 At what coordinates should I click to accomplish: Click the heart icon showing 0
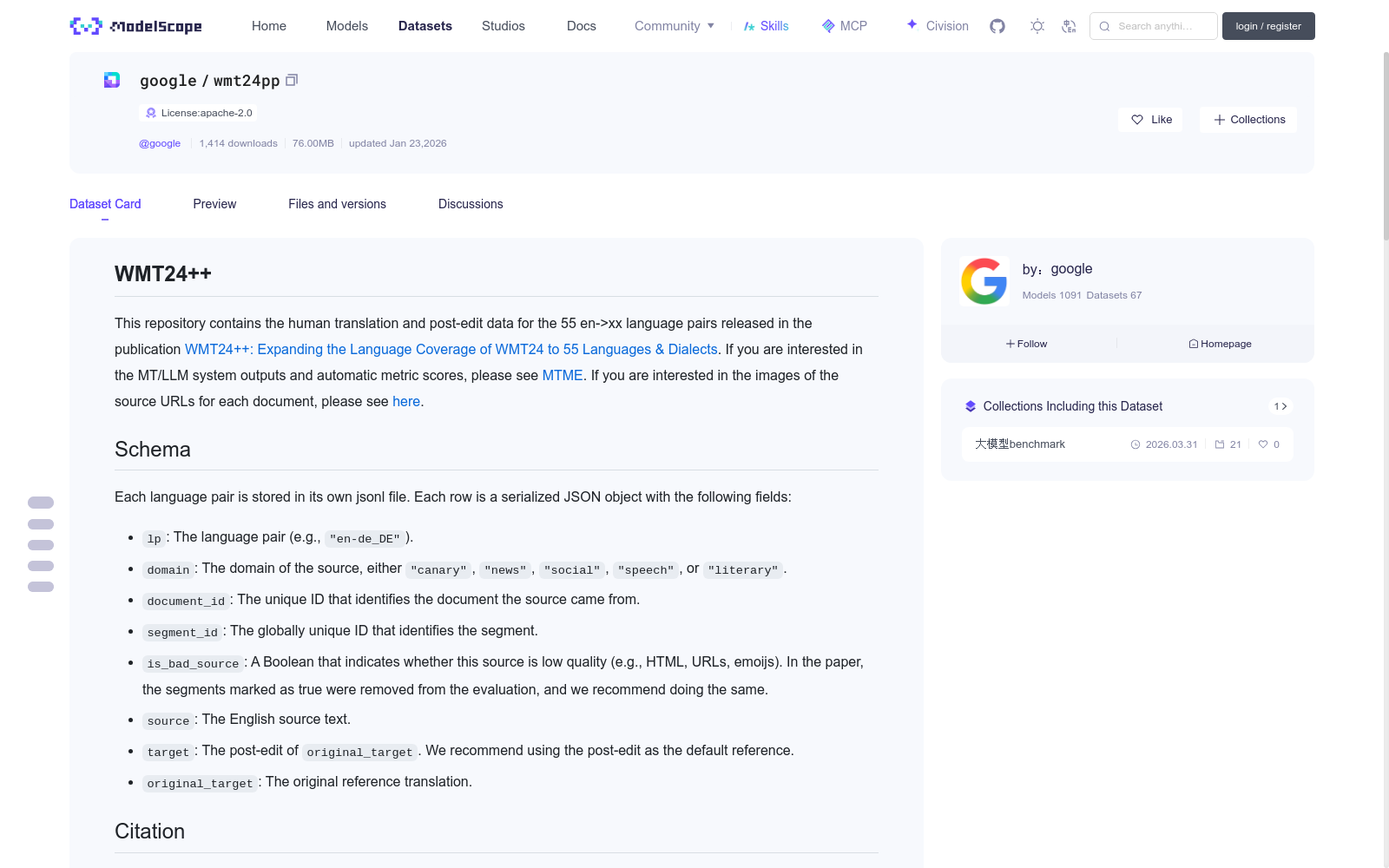pyautogui.click(x=1263, y=444)
